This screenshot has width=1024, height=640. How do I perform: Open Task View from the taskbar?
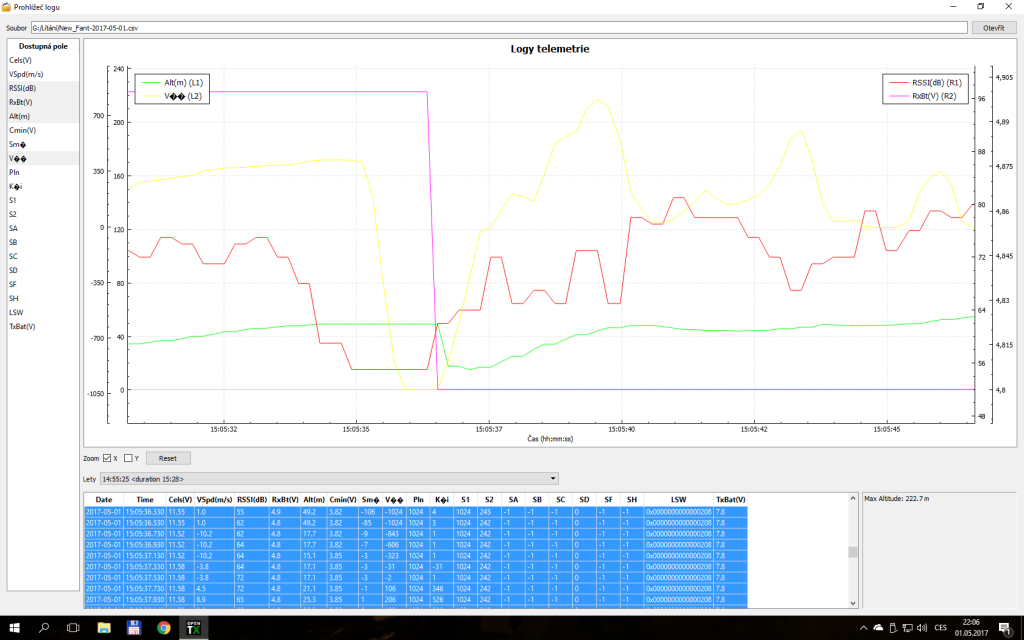tap(73, 628)
